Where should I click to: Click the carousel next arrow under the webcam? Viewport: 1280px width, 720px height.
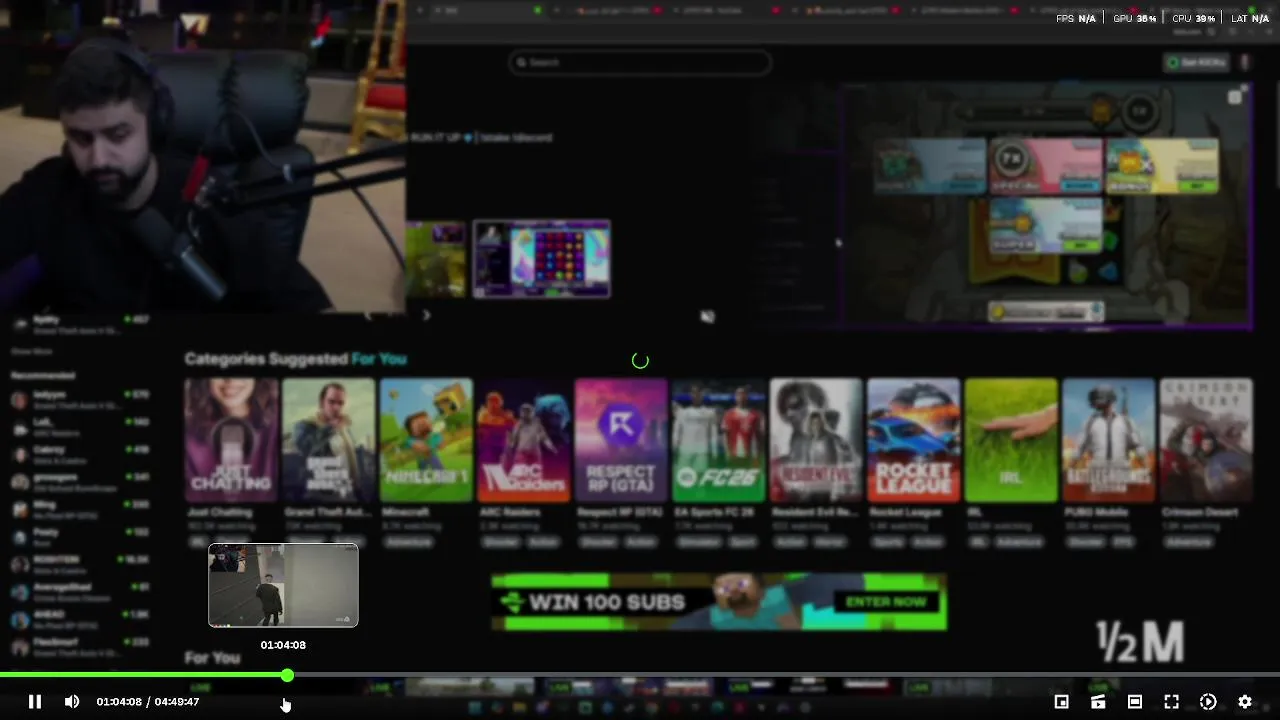pyautogui.click(x=426, y=315)
